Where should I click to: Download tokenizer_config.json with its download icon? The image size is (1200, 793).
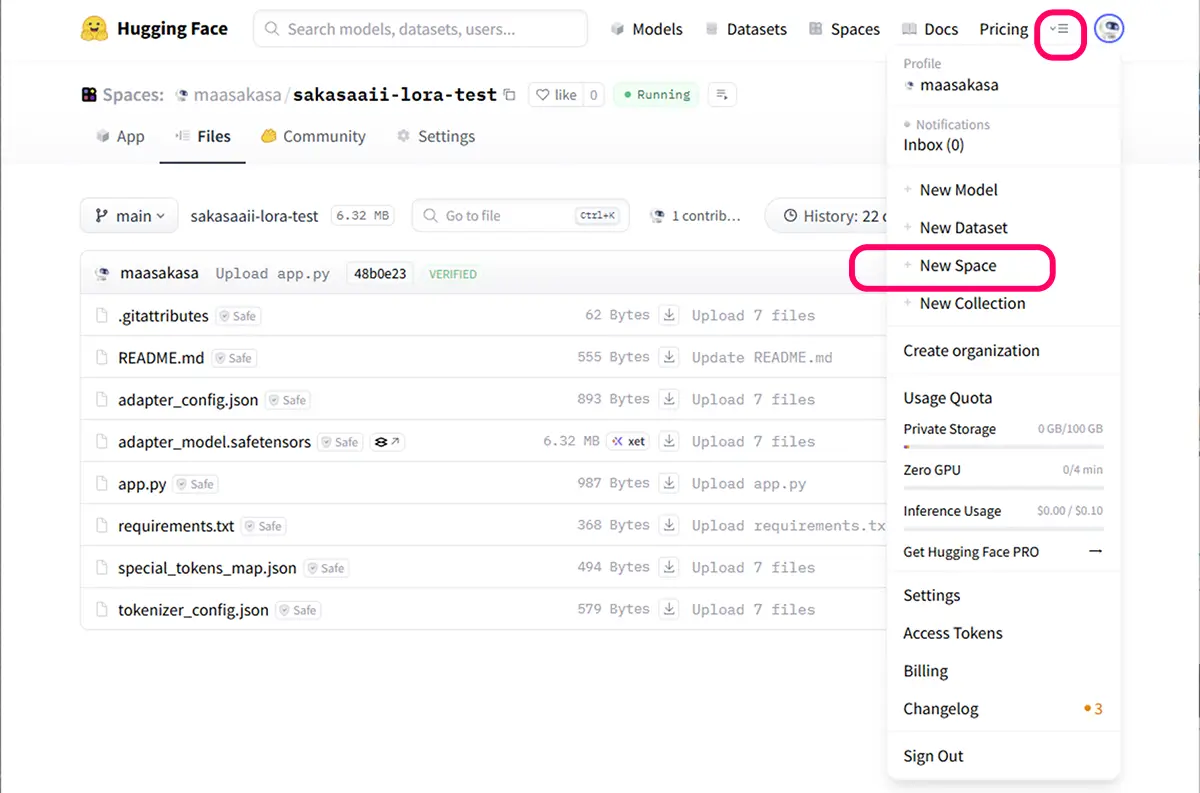[669, 609]
